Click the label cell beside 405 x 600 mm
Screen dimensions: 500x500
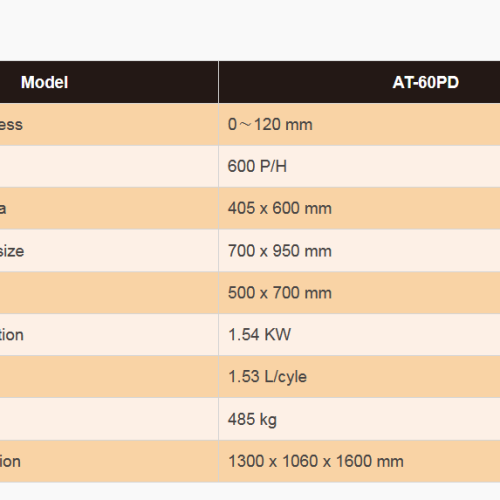point(109,208)
